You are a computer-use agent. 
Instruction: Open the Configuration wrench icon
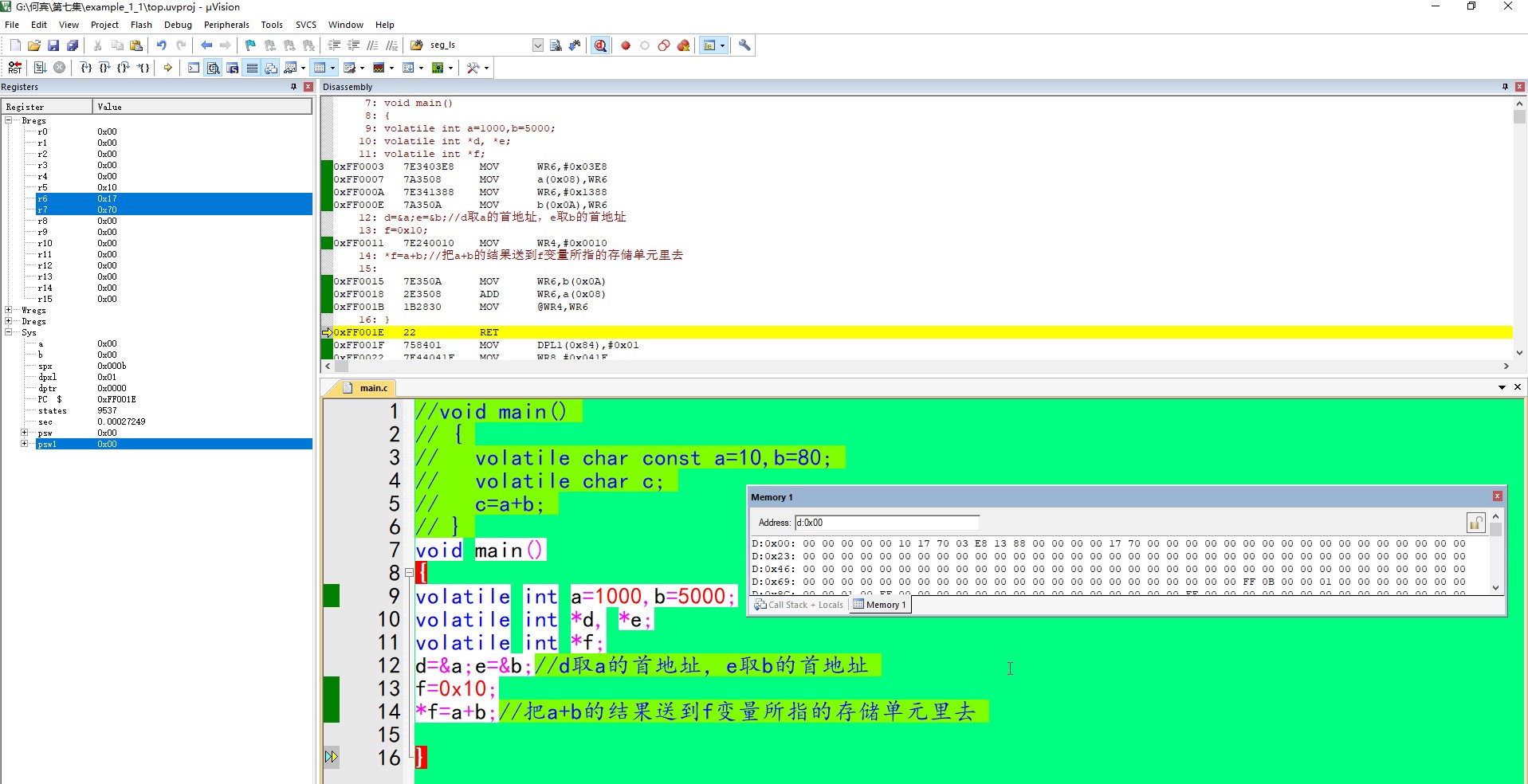[x=744, y=45]
